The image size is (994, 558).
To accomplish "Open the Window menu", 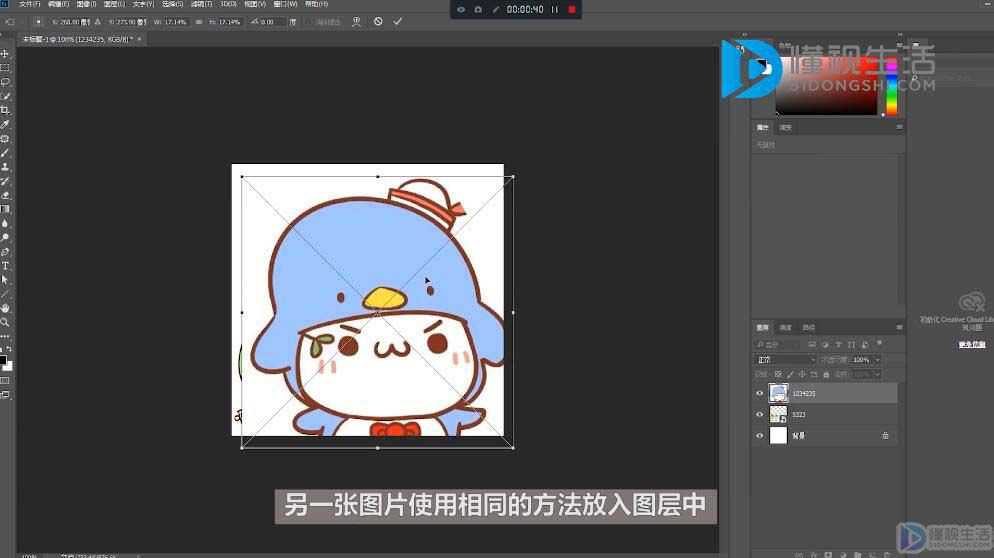I will click(x=285, y=4).
